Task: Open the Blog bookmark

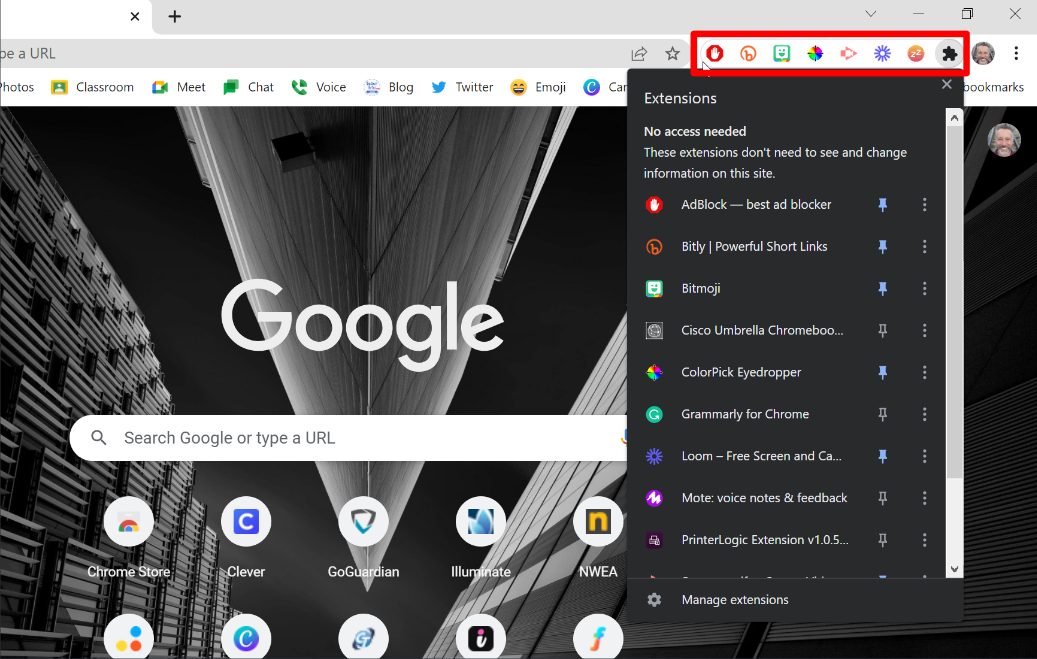Action: 389,87
